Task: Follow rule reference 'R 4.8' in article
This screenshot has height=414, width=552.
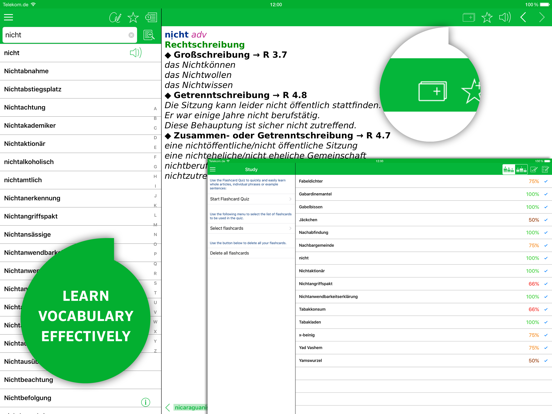Action: pos(295,95)
